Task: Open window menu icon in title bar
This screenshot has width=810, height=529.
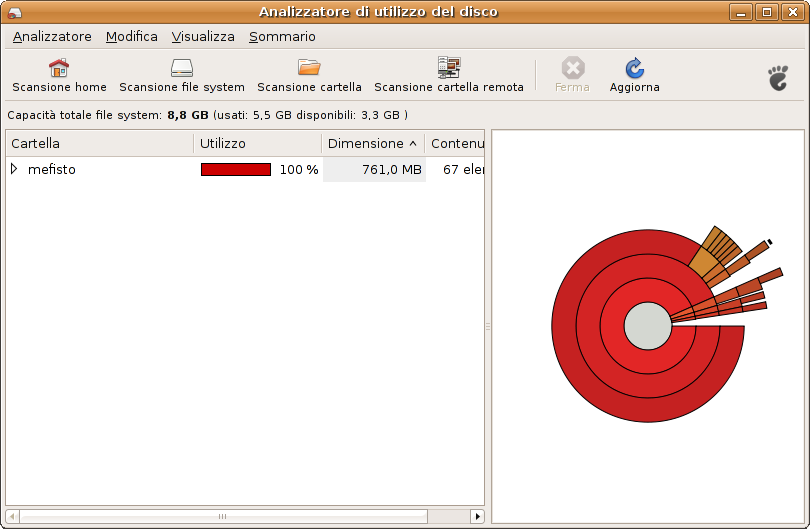Action: click(13, 12)
